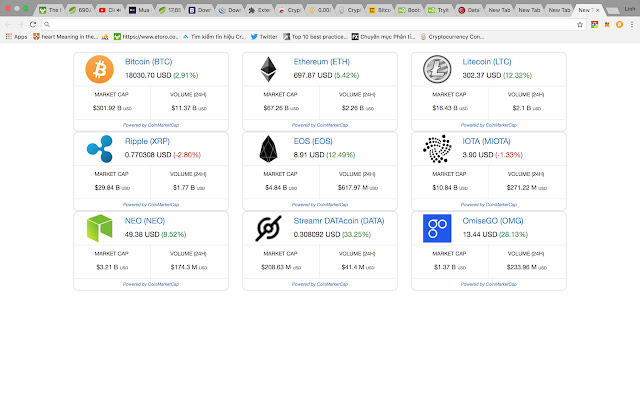Click the Streamr DATAcoin logo icon
The width and height of the screenshot is (640, 400).
pyautogui.click(x=269, y=228)
